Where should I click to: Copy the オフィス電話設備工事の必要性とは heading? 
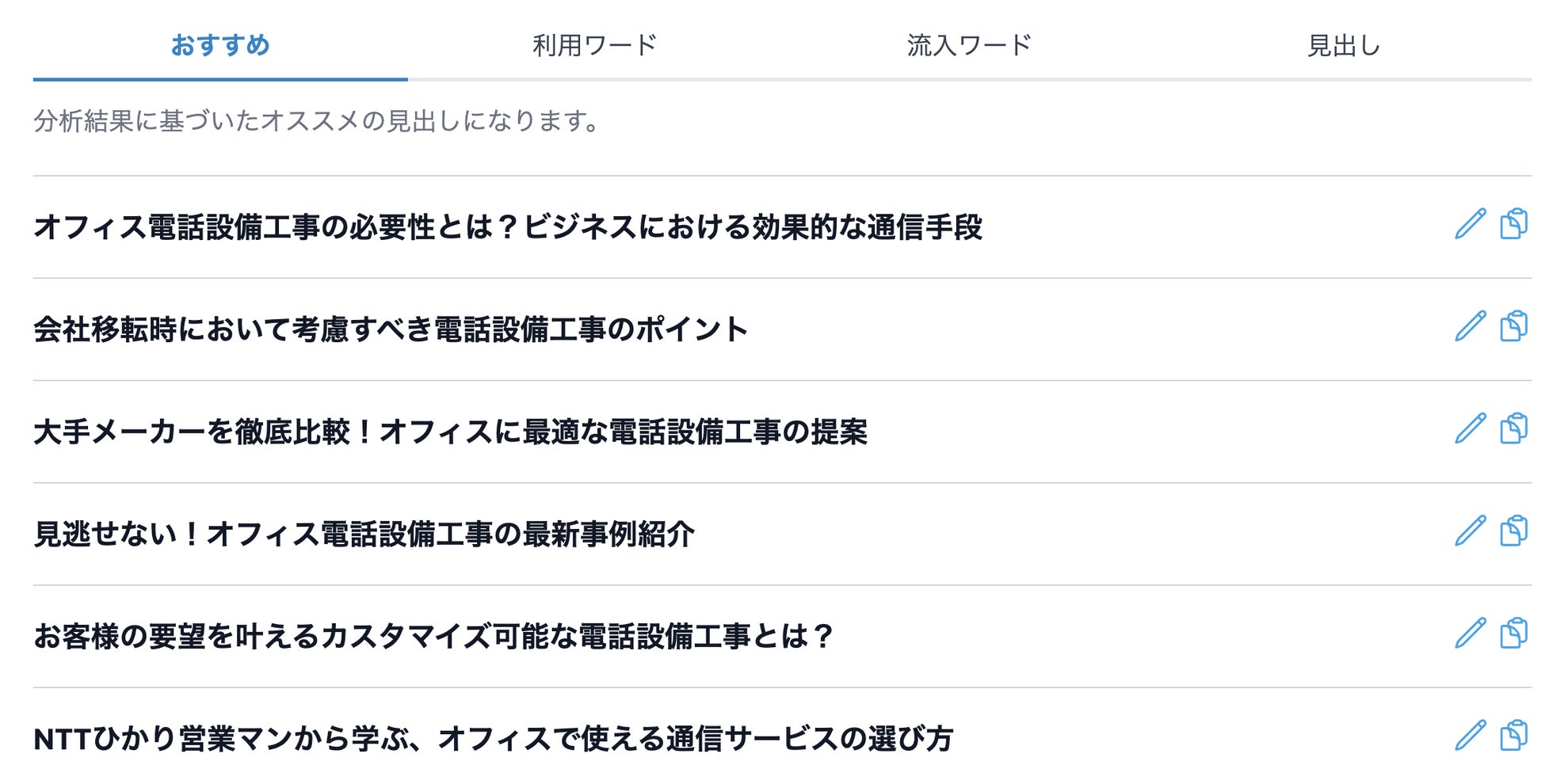click(1513, 224)
